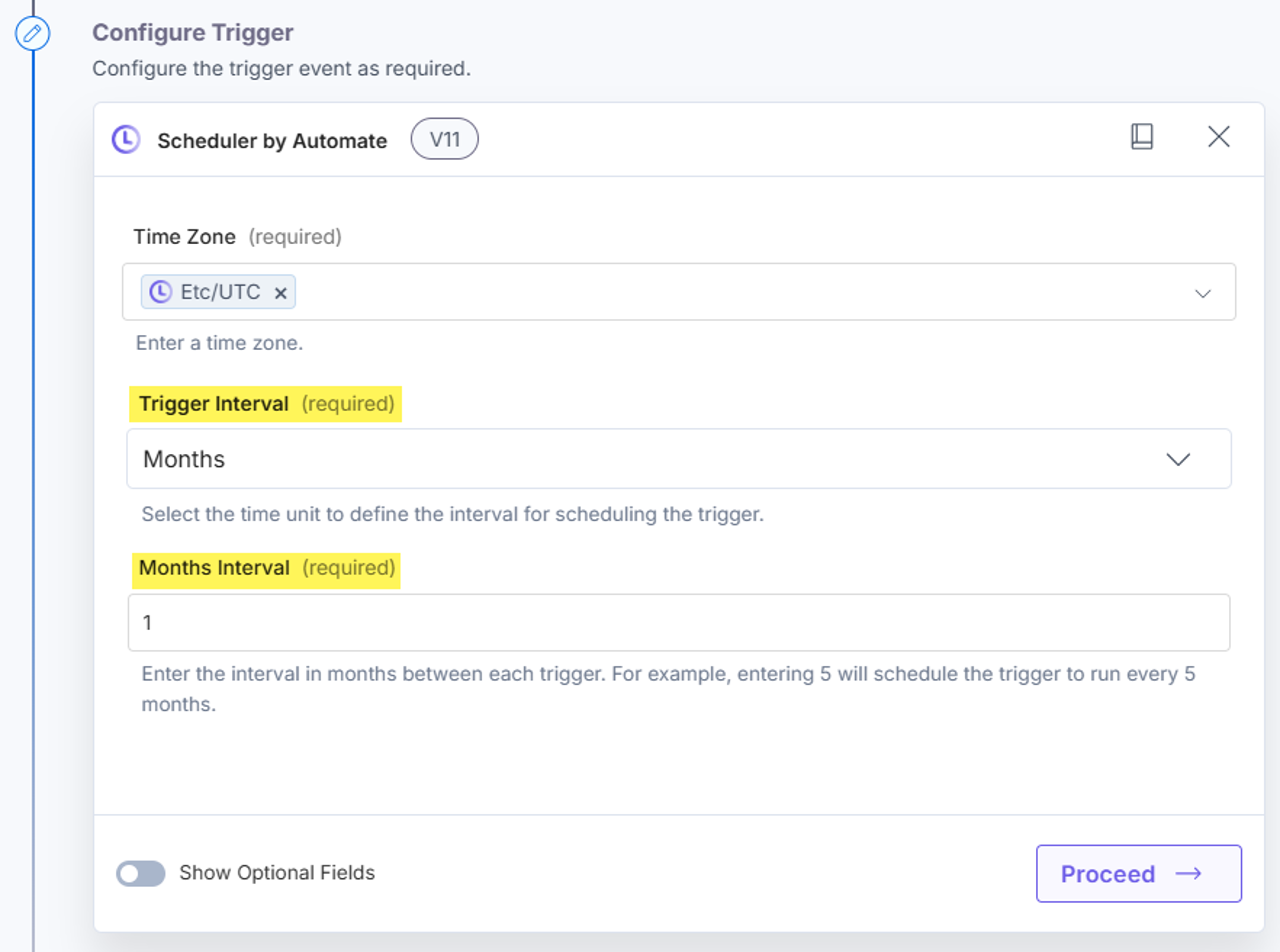Screen dimensions: 1280x952
Task: Toggle Show Optional Fields switch
Action: click(x=141, y=873)
